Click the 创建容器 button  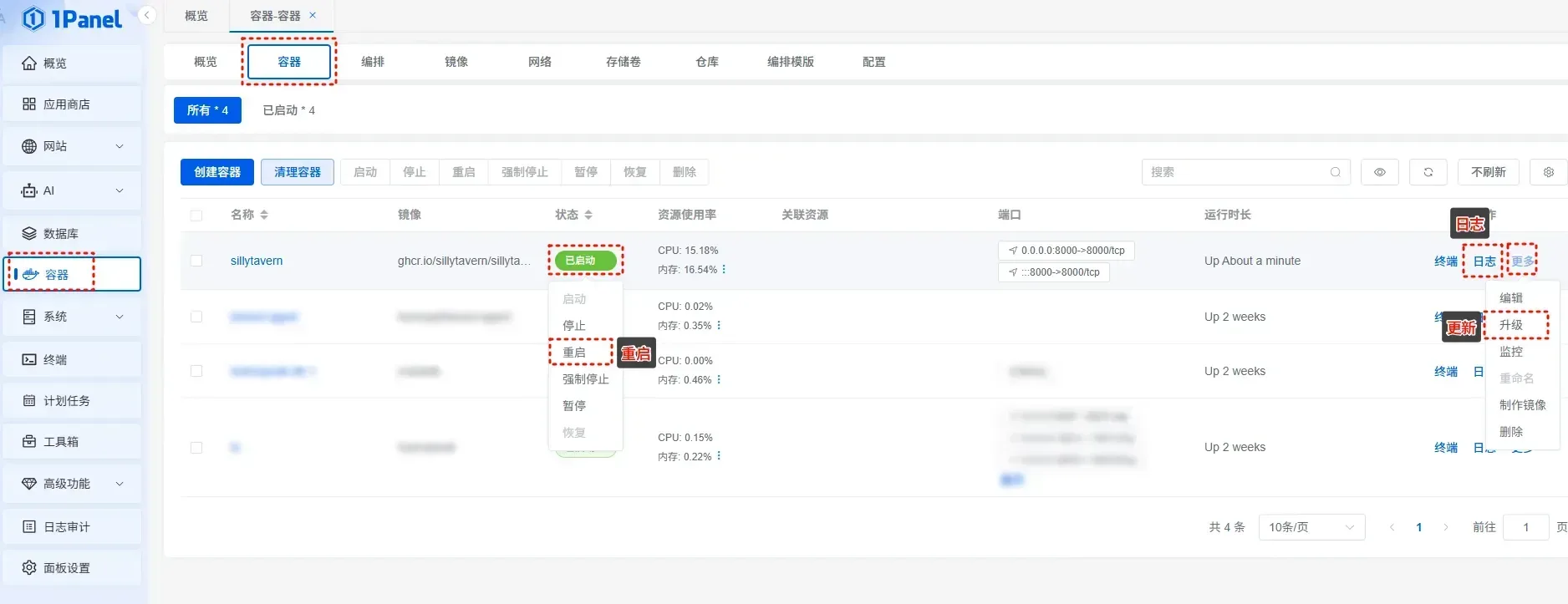tap(217, 172)
